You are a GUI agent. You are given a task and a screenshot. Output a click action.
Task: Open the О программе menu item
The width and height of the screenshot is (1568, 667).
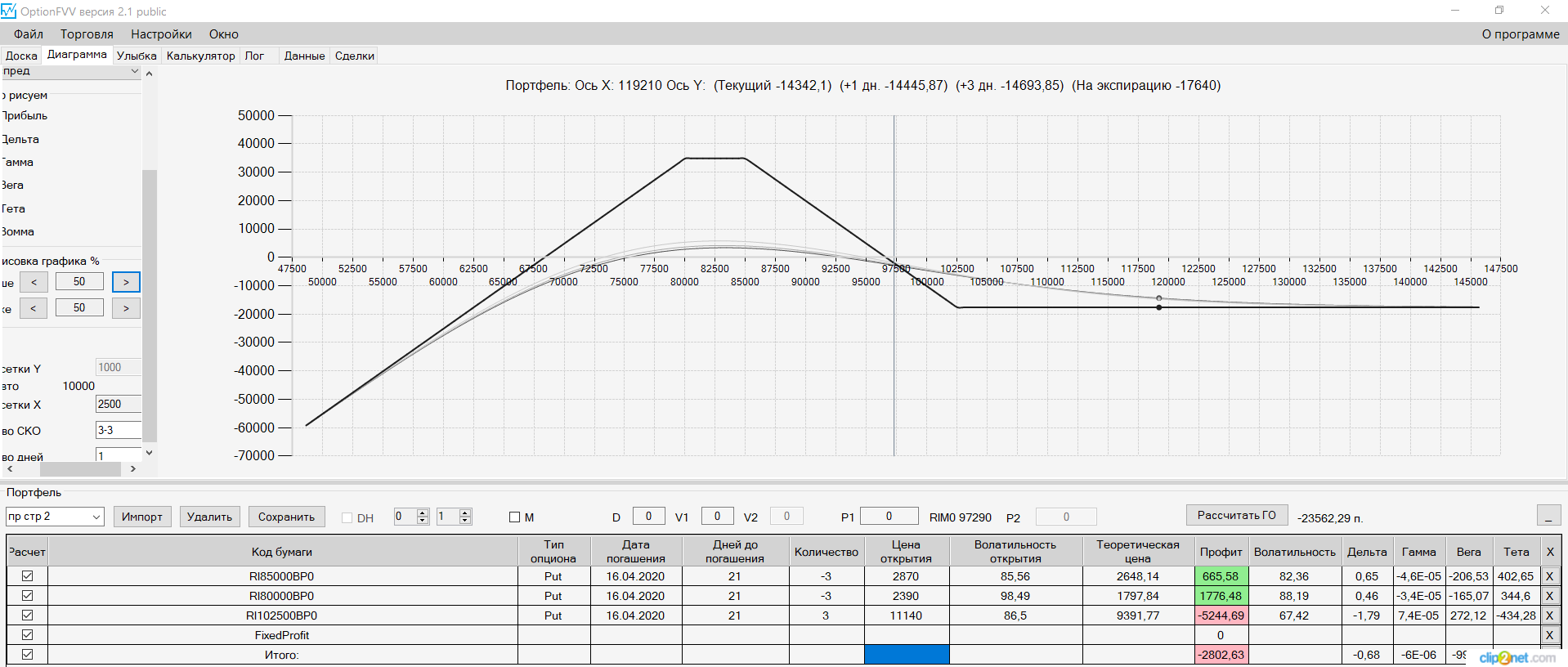pos(1521,34)
